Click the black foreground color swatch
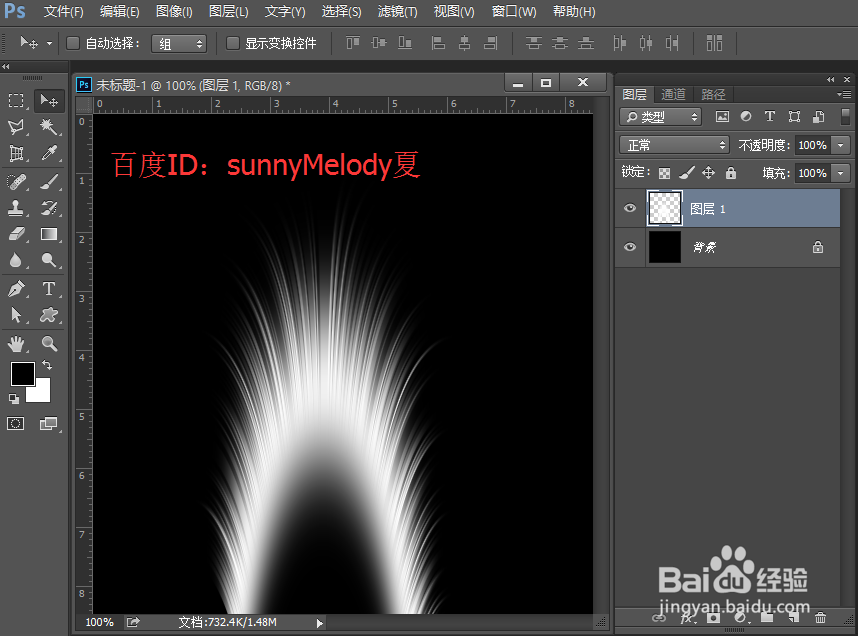The height and width of the screenshot is (636, 858). click(20, 372)
